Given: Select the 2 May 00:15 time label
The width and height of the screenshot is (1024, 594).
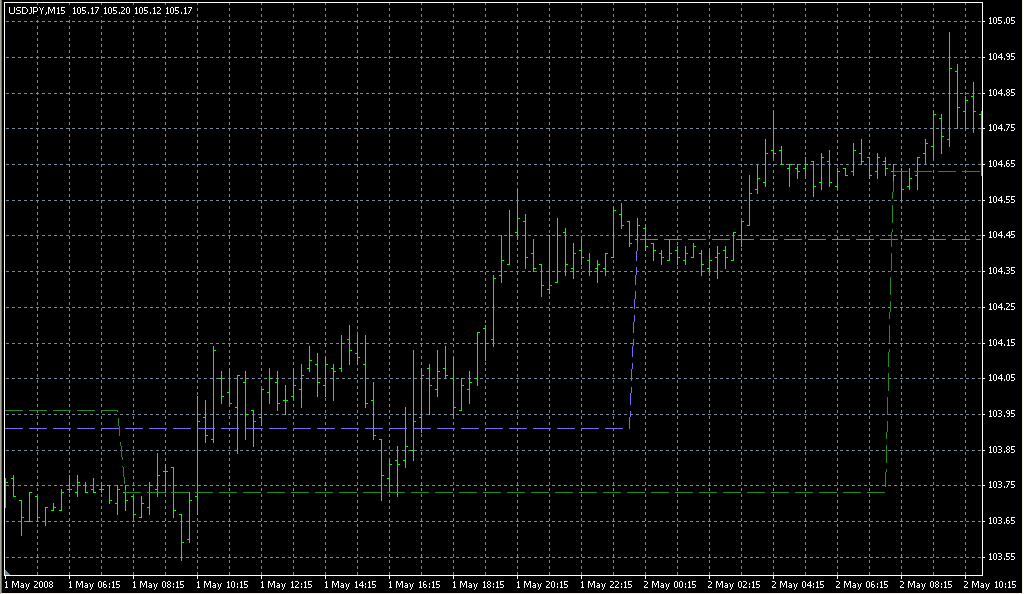Looking at the screenshot, I should point(669,585).
